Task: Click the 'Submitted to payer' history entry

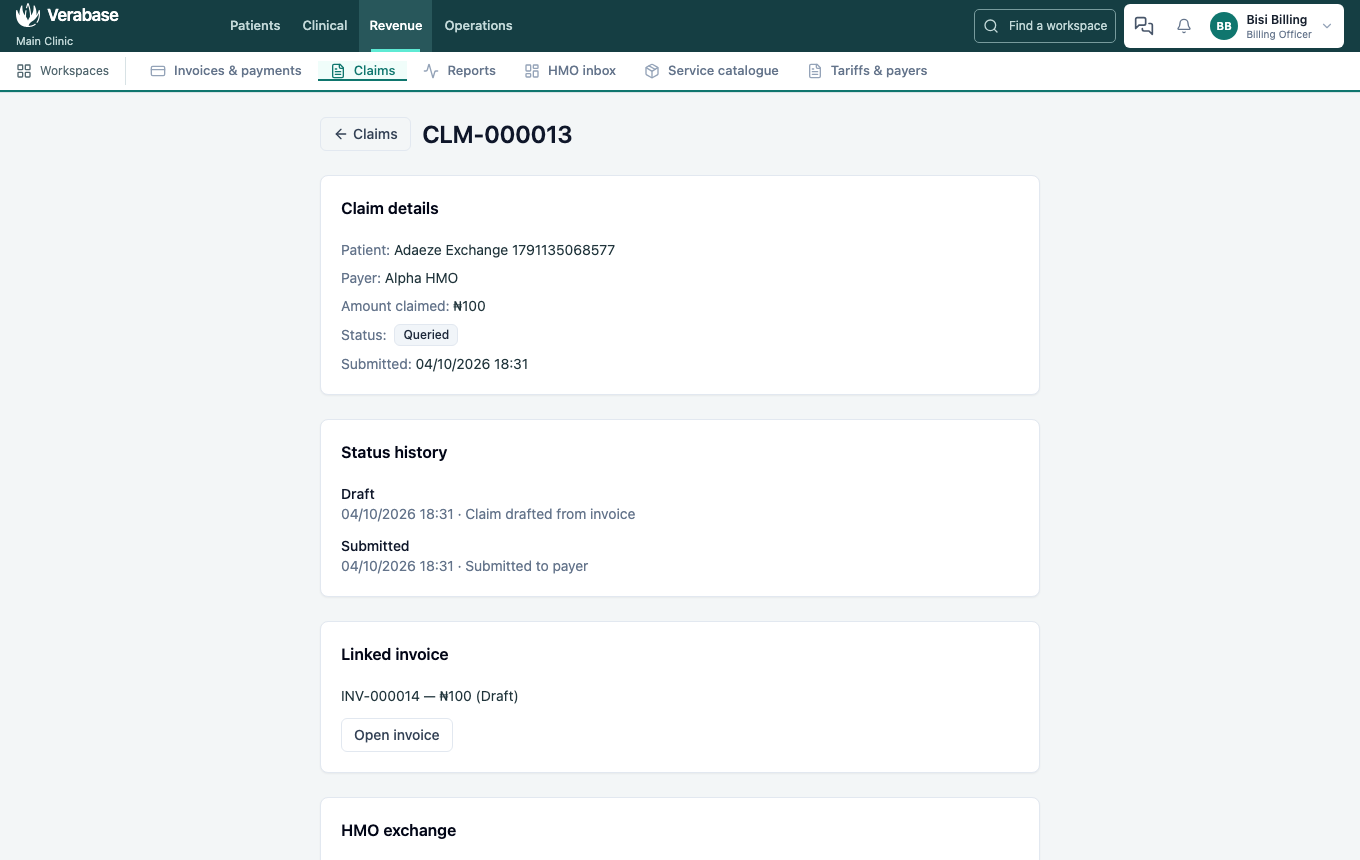Action: [x=526, y=566]
